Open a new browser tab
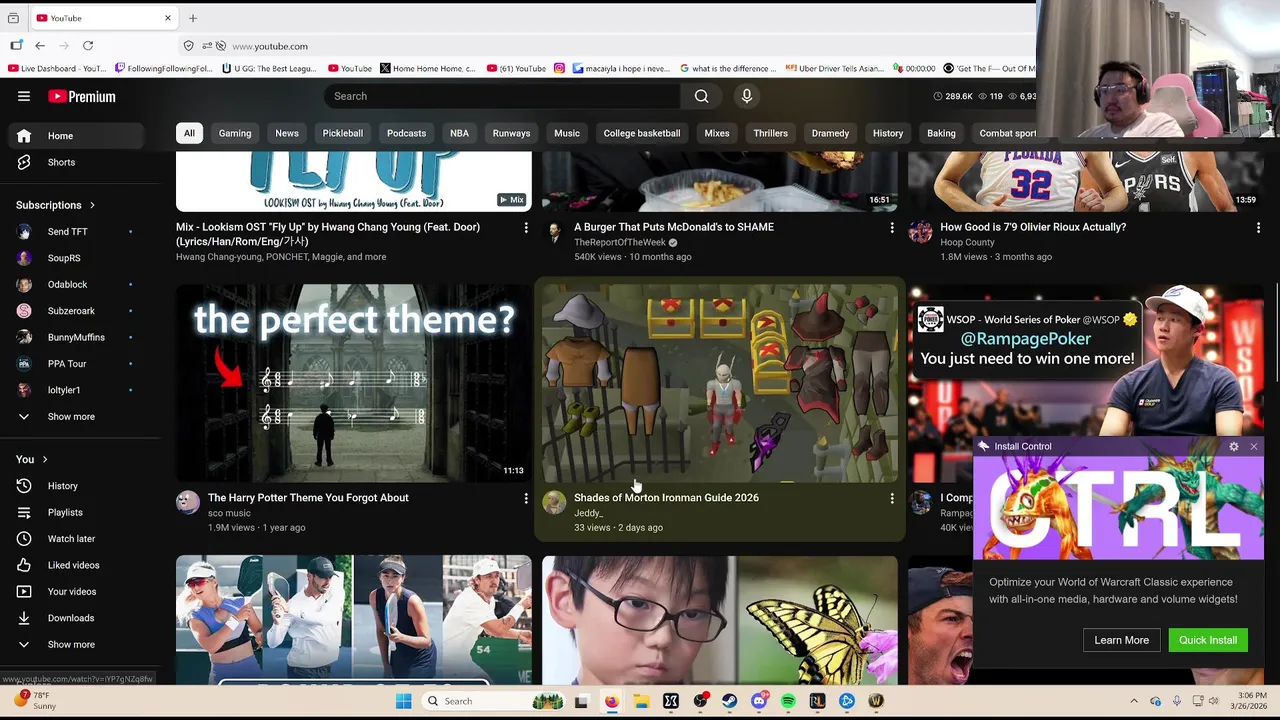 click(193, 18)
